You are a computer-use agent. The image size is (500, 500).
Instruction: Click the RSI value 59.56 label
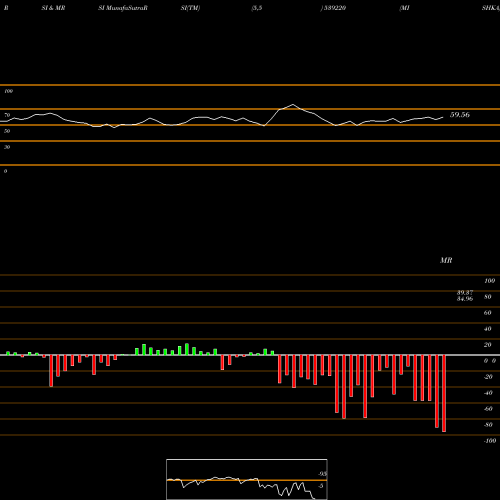[x=460, y=115]
